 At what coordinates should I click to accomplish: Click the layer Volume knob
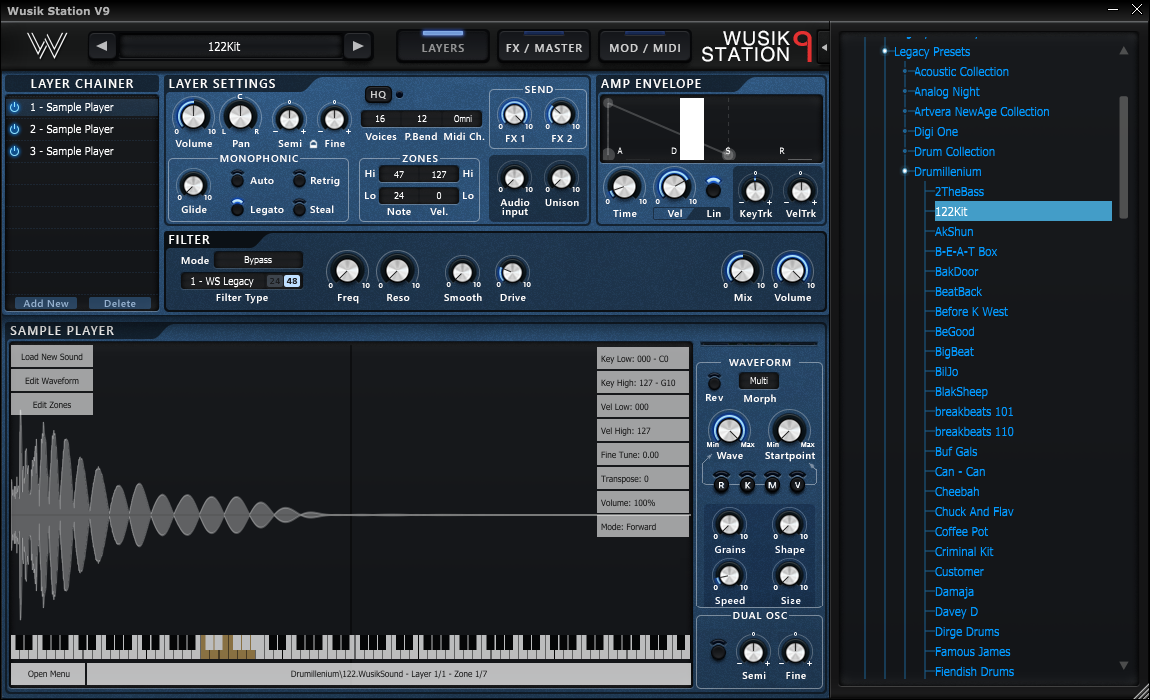193,117
